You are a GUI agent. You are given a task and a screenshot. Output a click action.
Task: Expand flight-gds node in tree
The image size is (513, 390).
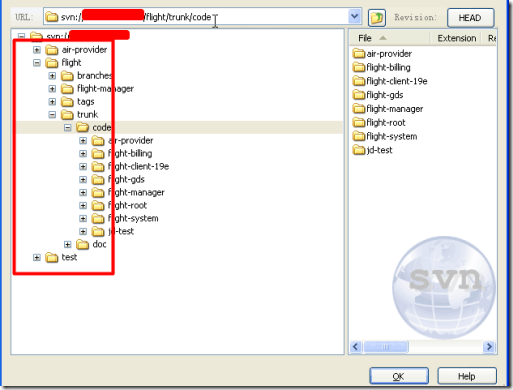pos(83,180)
